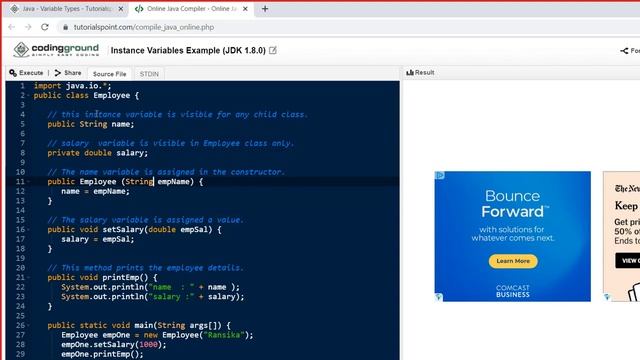The image size is (640, 360).
Task: Reload the page with refresh icon
Action: (44, 27)
